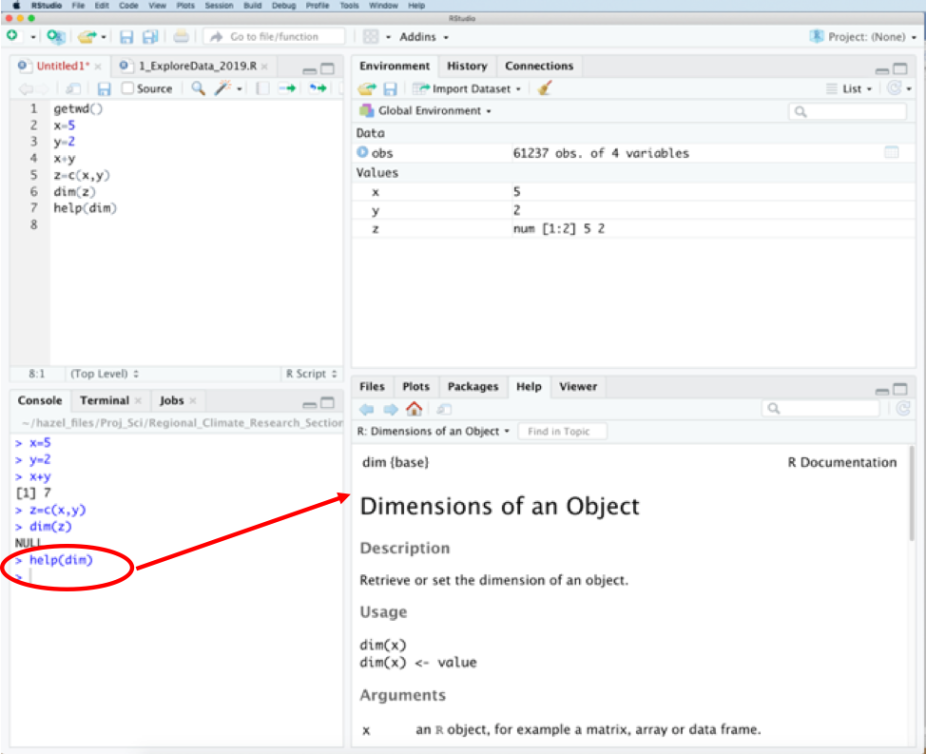Click the Find in Topic field
This screenshot has width=926, height=754.
pyautogui.click(x=562, y=431)
